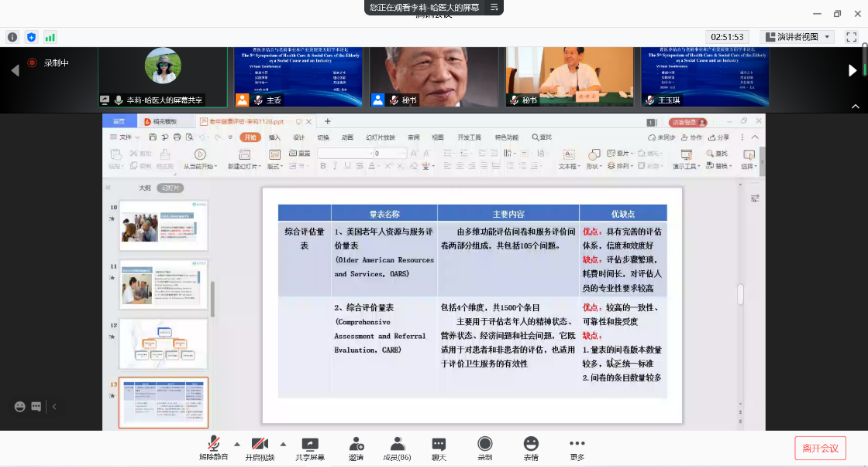
Task: Switch to the Insert tab in shared presentation
Action: pyautogui.click(x=274, y=137)
